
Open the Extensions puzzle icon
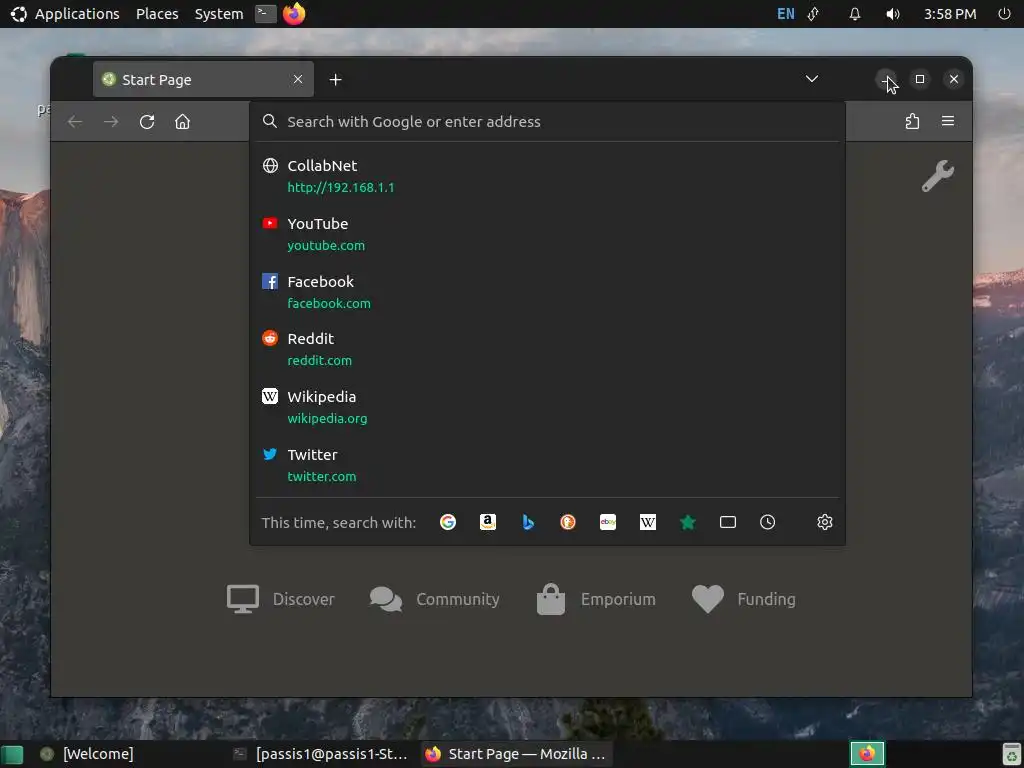click(x=912, y=121)
